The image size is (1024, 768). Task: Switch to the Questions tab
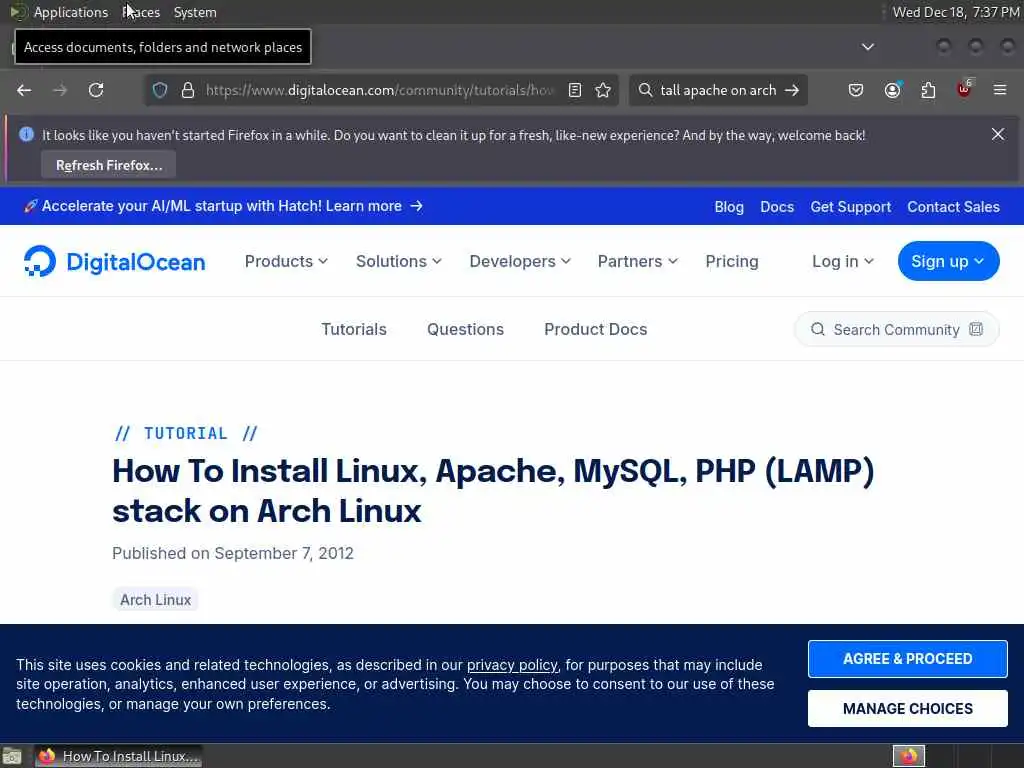(465, 329)
